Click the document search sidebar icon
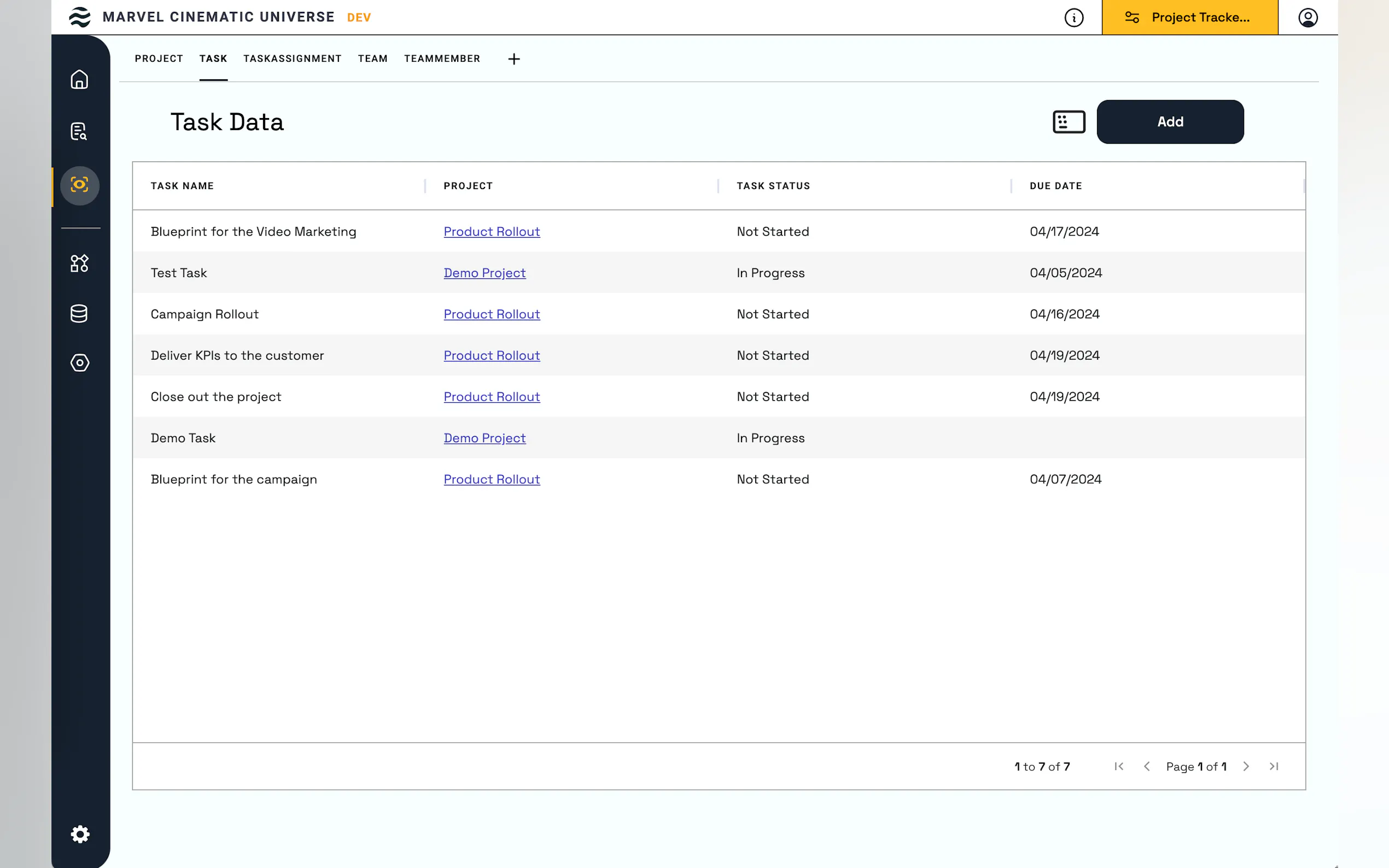The image size is (1389, 868). pos(79,132)
